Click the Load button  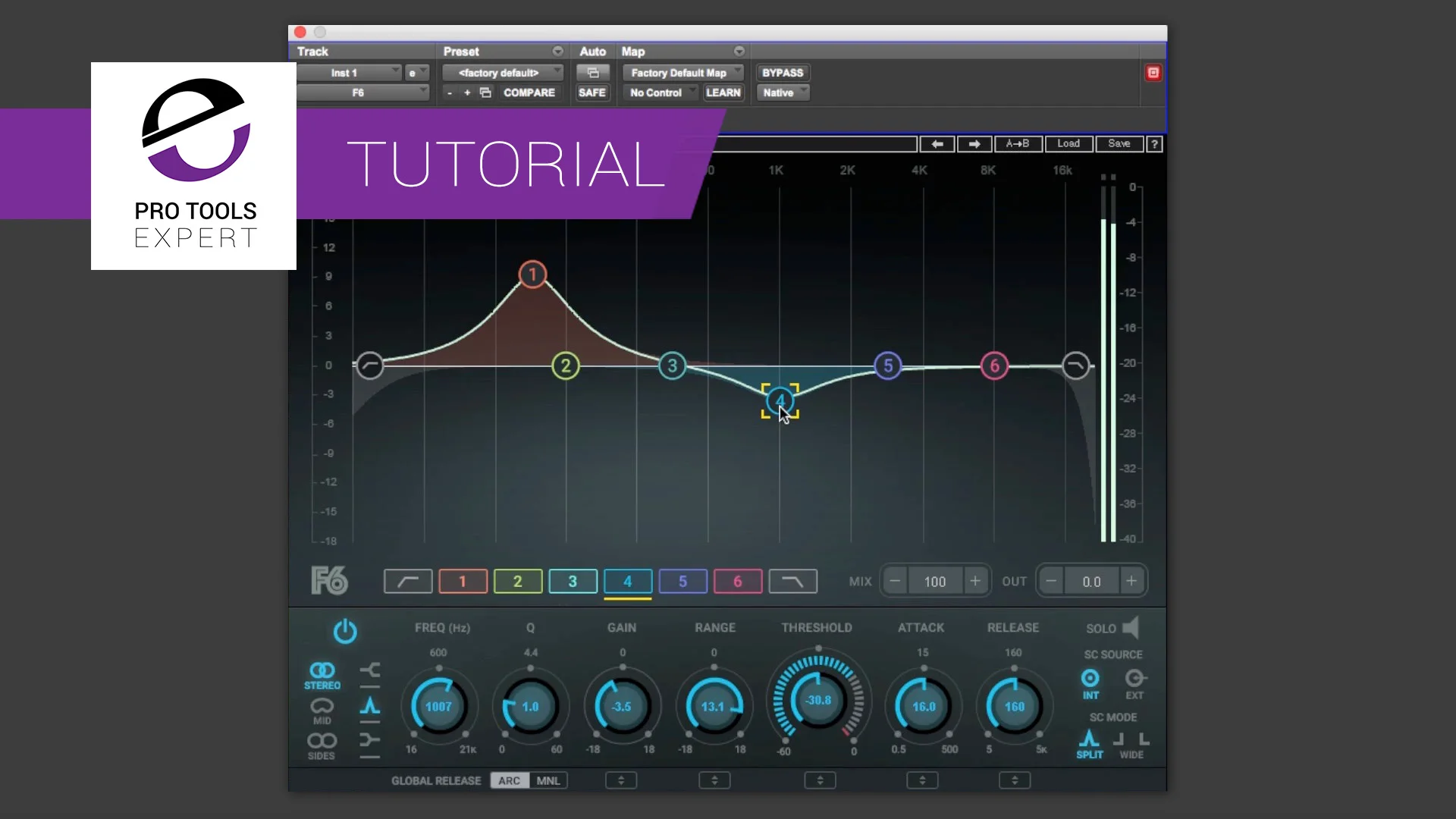pos(1068,144)
